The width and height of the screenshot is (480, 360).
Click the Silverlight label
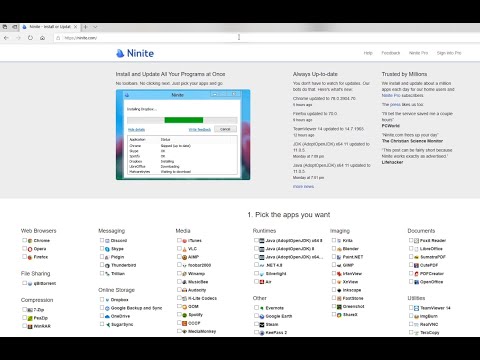pyautogui.click(x=276, y=274)
